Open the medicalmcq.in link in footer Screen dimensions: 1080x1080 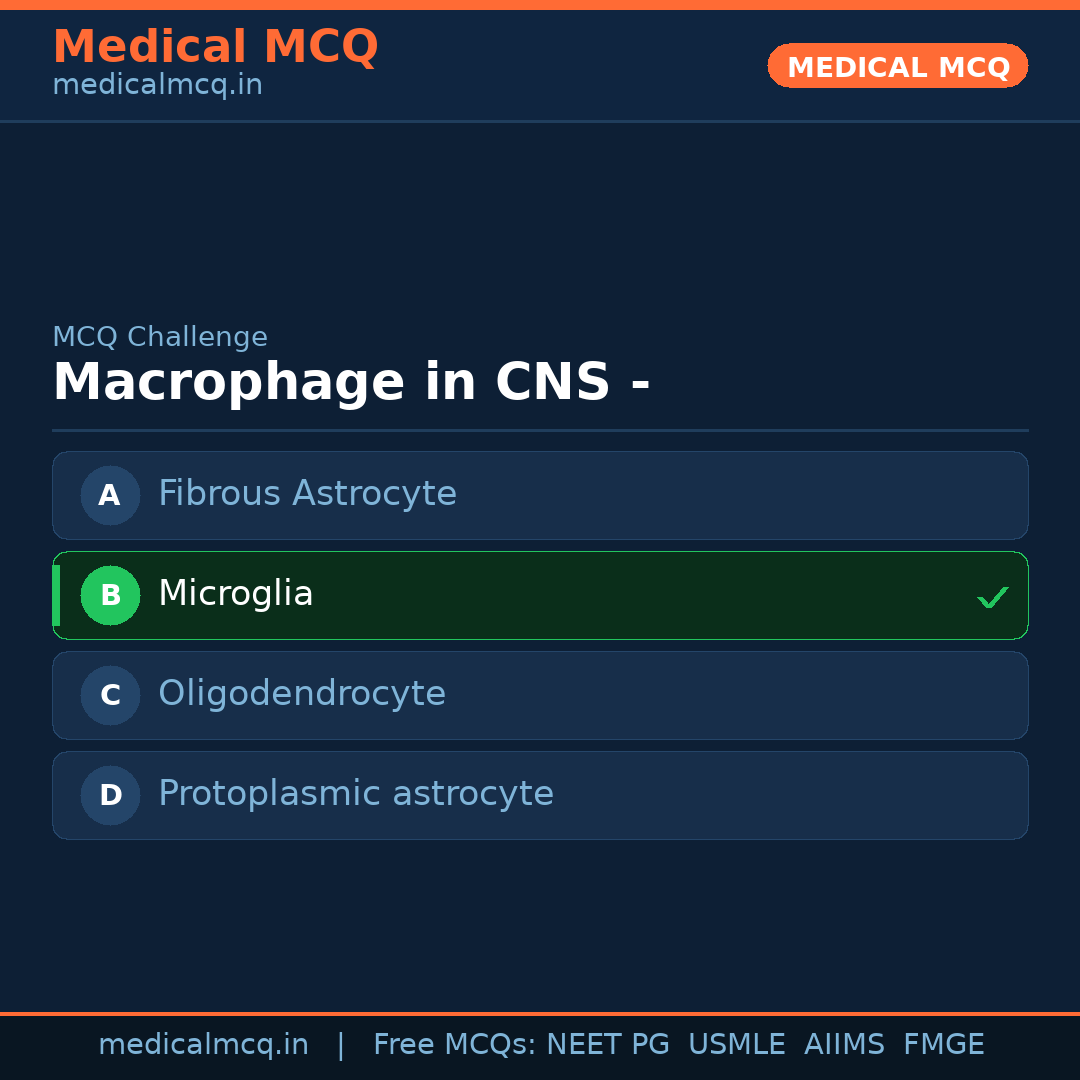pos(204,1044)
